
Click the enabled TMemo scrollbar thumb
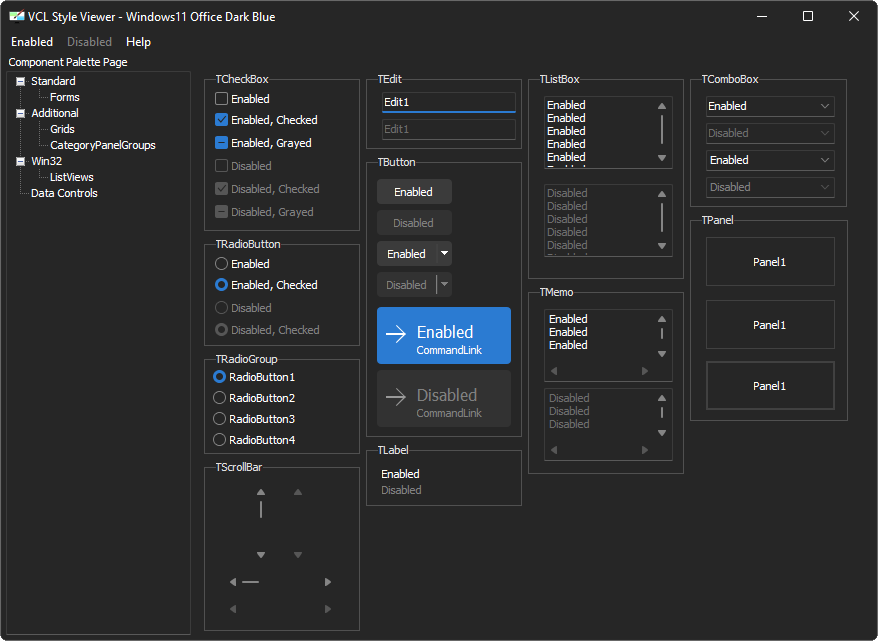coord(662,334)
